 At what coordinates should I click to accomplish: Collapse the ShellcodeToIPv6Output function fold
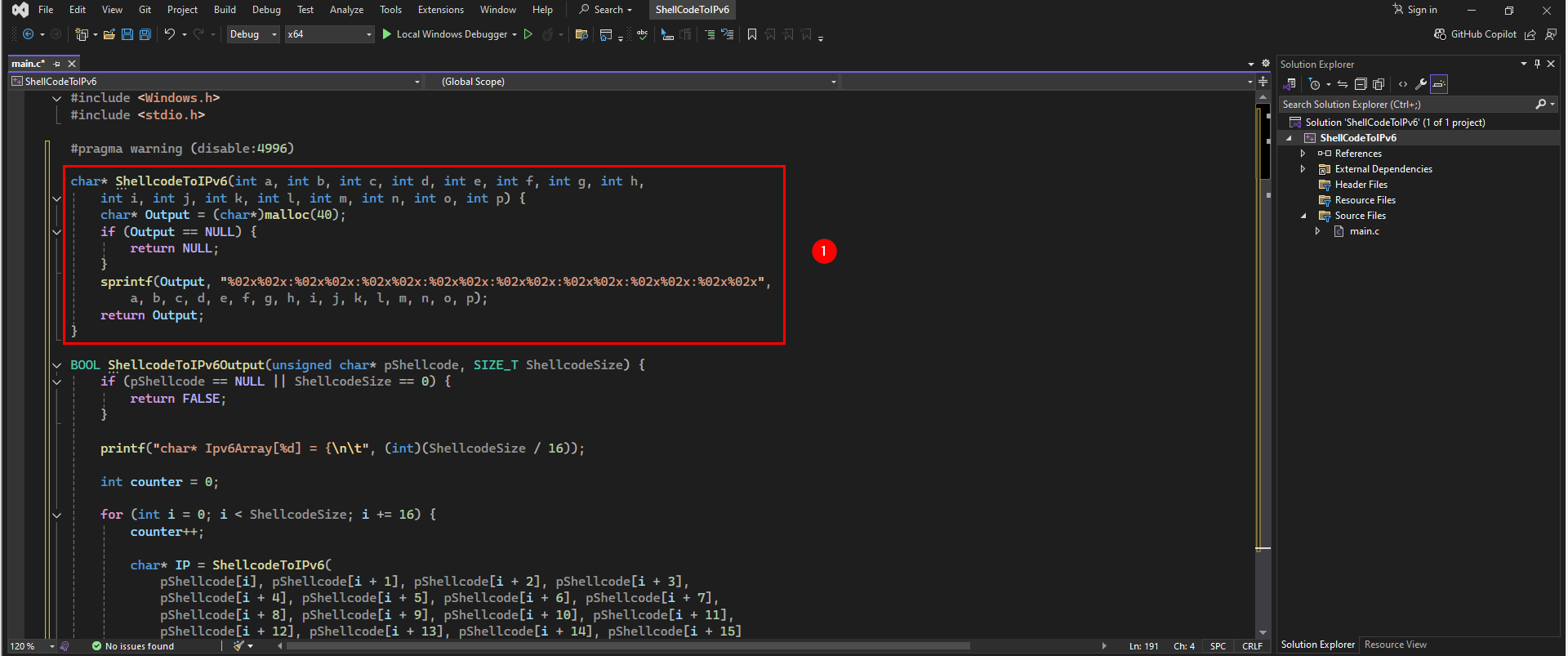click(x=56, y=365)
